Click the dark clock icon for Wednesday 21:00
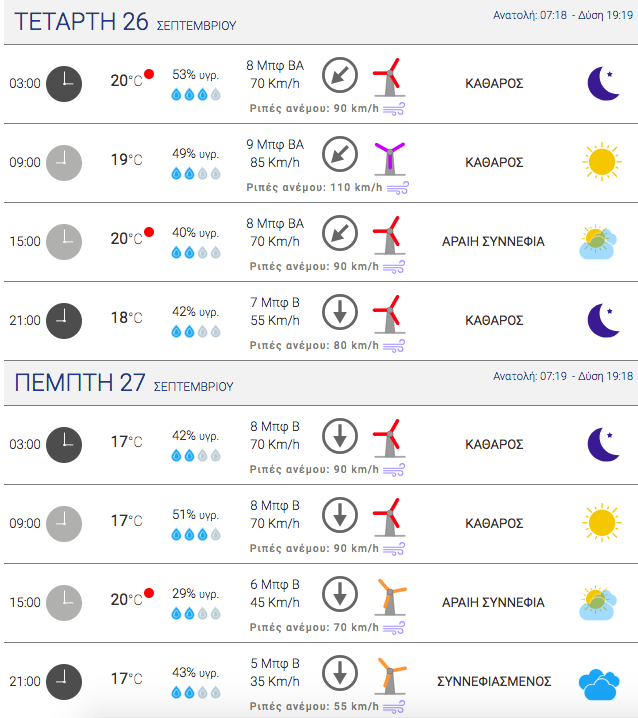This screenshot has height=718, width=638. coord(64,320)
